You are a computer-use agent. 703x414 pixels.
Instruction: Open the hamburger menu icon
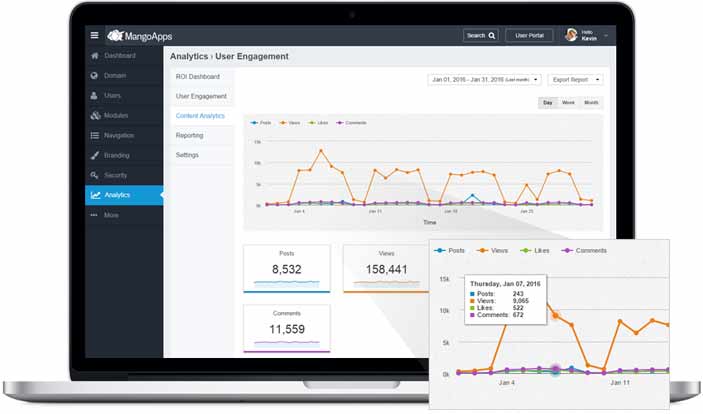point(94,35)
